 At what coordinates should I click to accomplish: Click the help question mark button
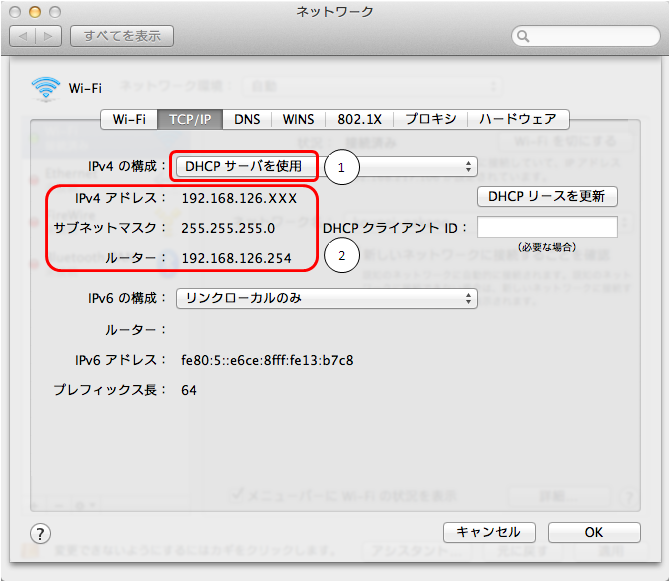click(40, 533)
